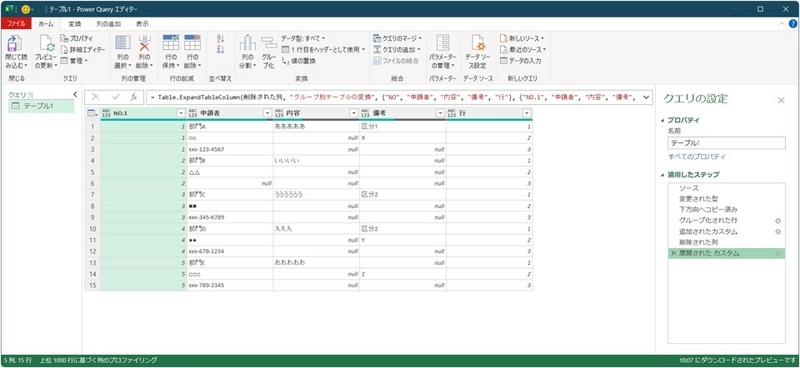Open the 管理 dropdown in the query group
This screenshot has width=800, height=368.
pyautogui.click(x=74, y=61)
